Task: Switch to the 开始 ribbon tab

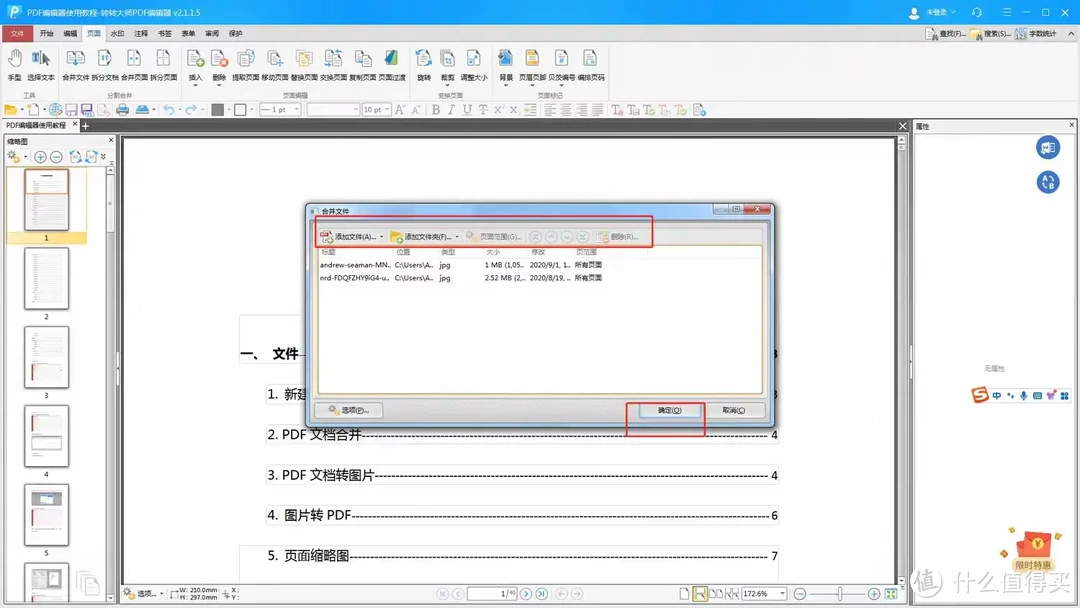Action: [46, 33]
